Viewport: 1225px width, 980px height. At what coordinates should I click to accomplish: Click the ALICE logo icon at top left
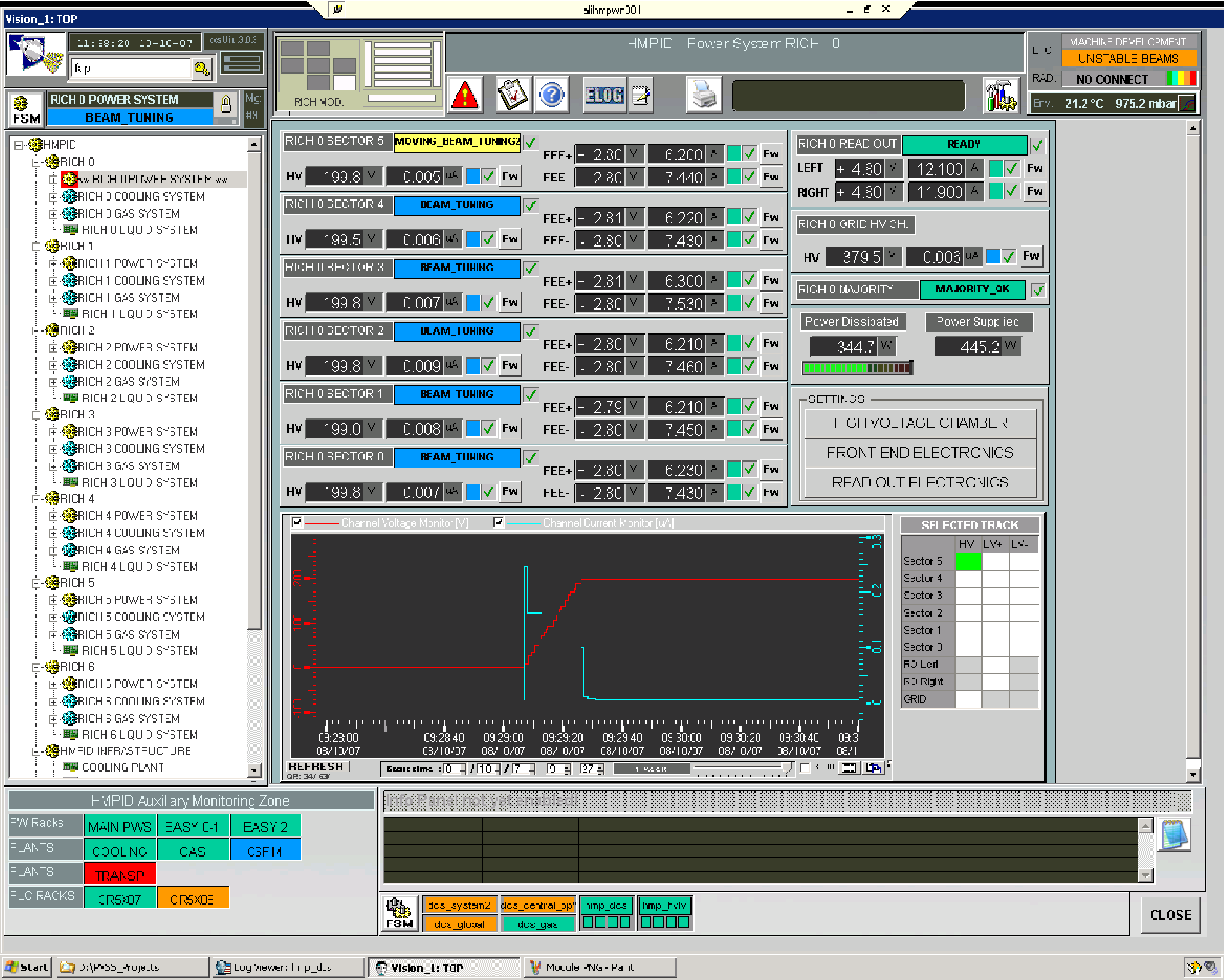(x=35, y=54)
